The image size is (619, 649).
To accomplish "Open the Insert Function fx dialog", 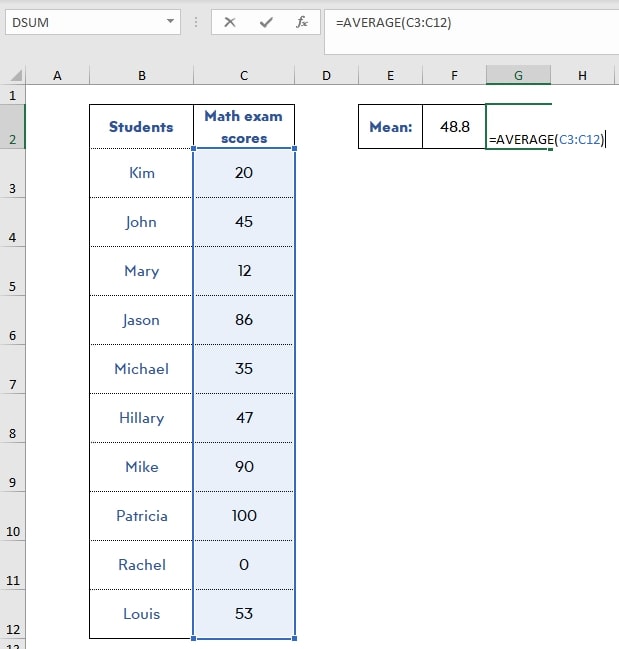I will [302, 22].
